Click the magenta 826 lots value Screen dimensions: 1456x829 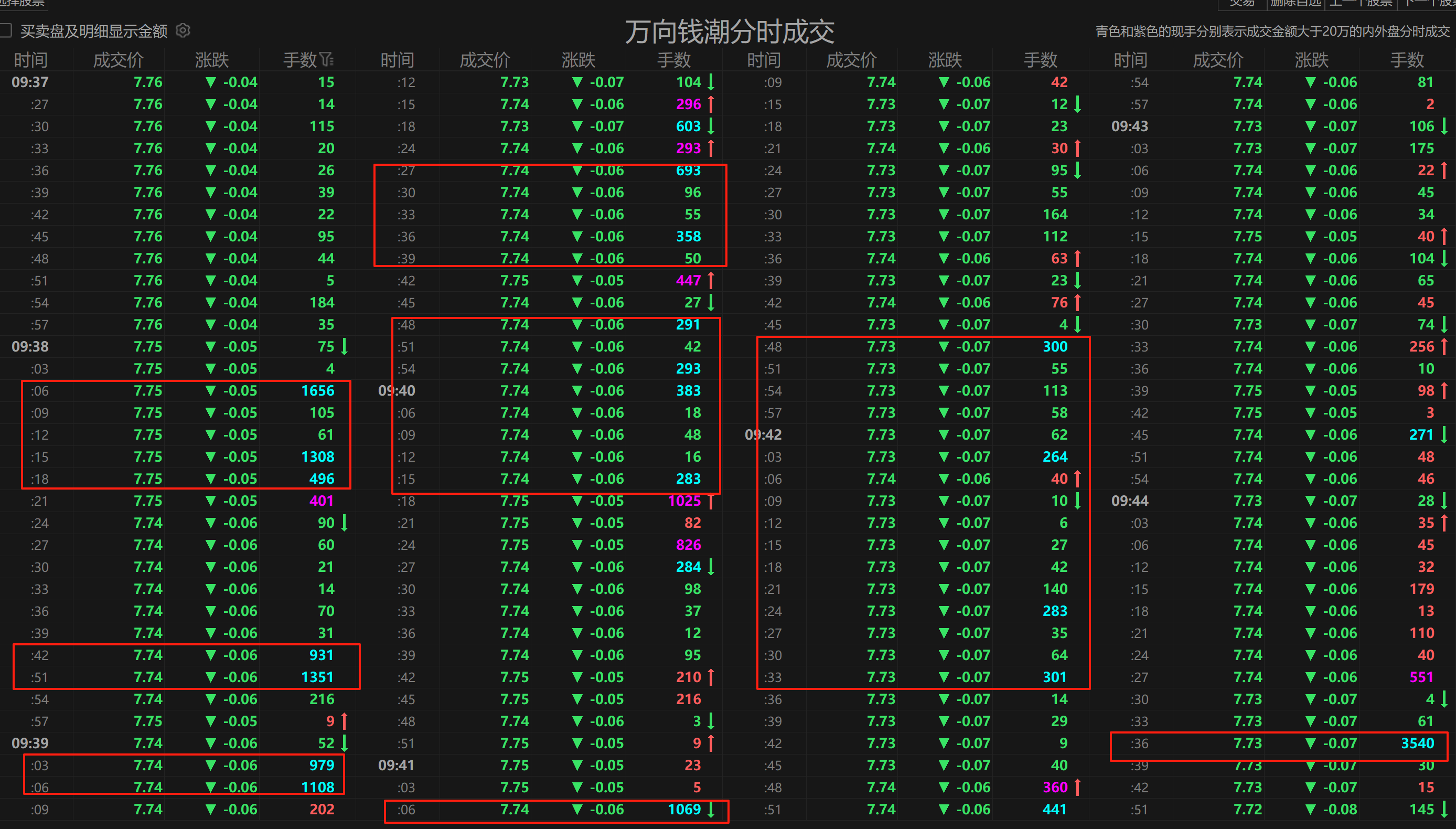tap(689, 545)
